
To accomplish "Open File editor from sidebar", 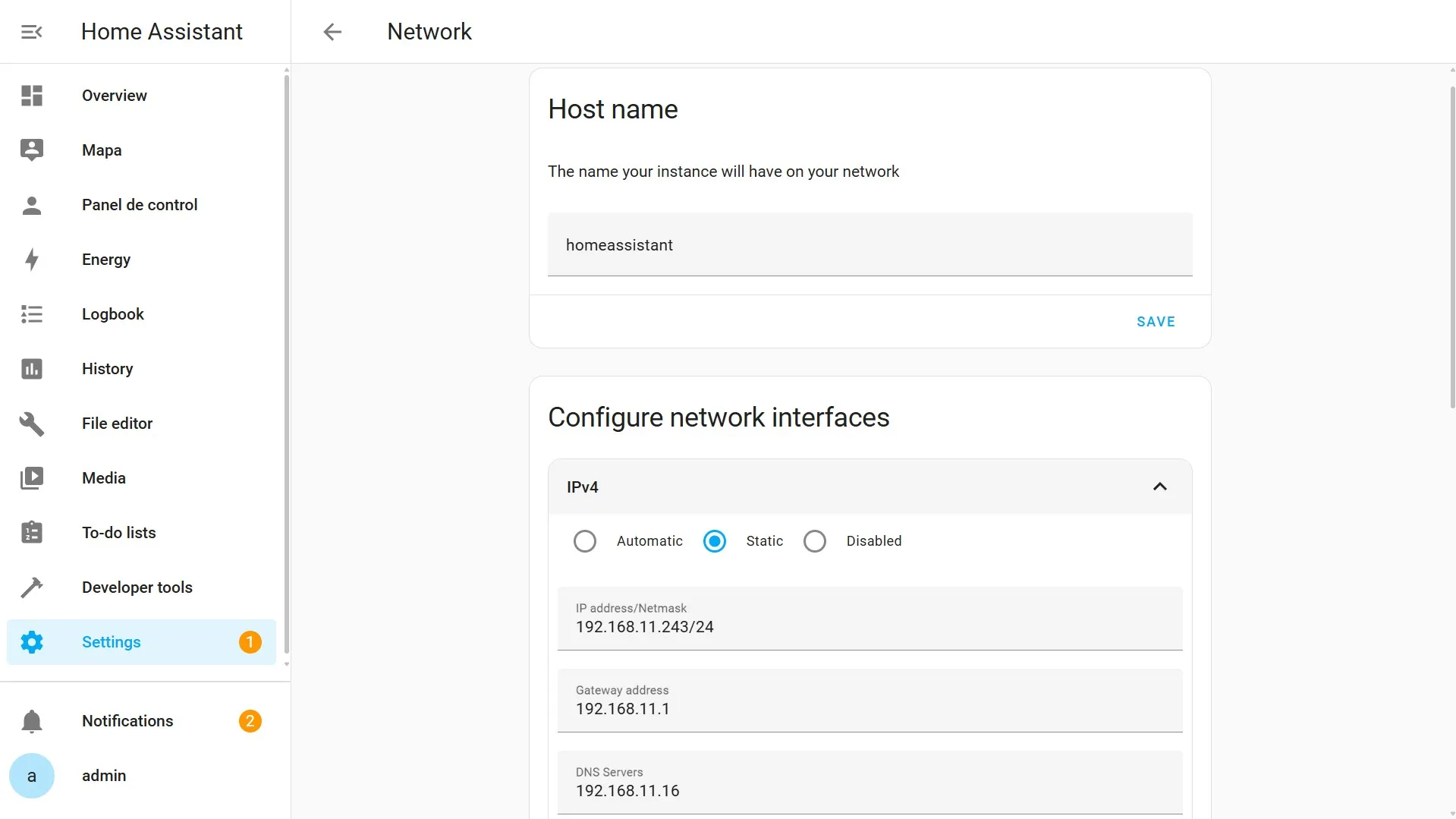I will tap(141, 424).
